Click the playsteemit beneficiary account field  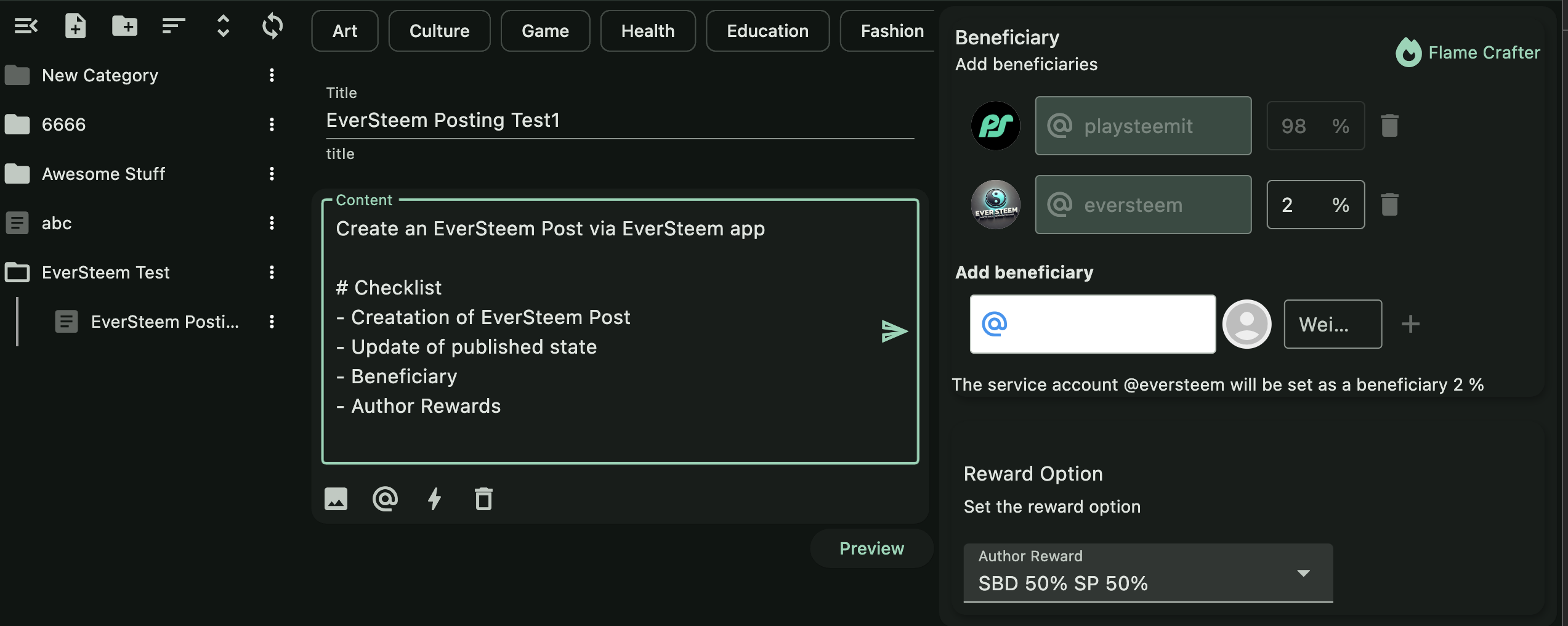tap(1143, 126)
